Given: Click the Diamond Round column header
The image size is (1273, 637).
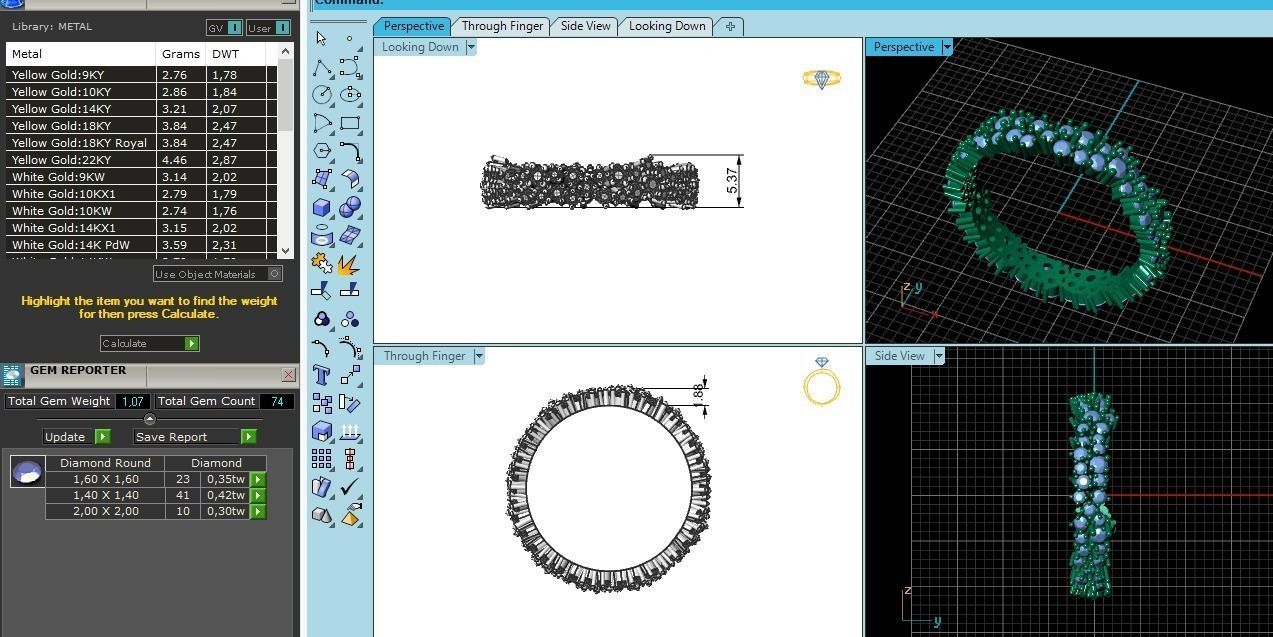Looking at the screenshot, I should [x=105, y=463].
